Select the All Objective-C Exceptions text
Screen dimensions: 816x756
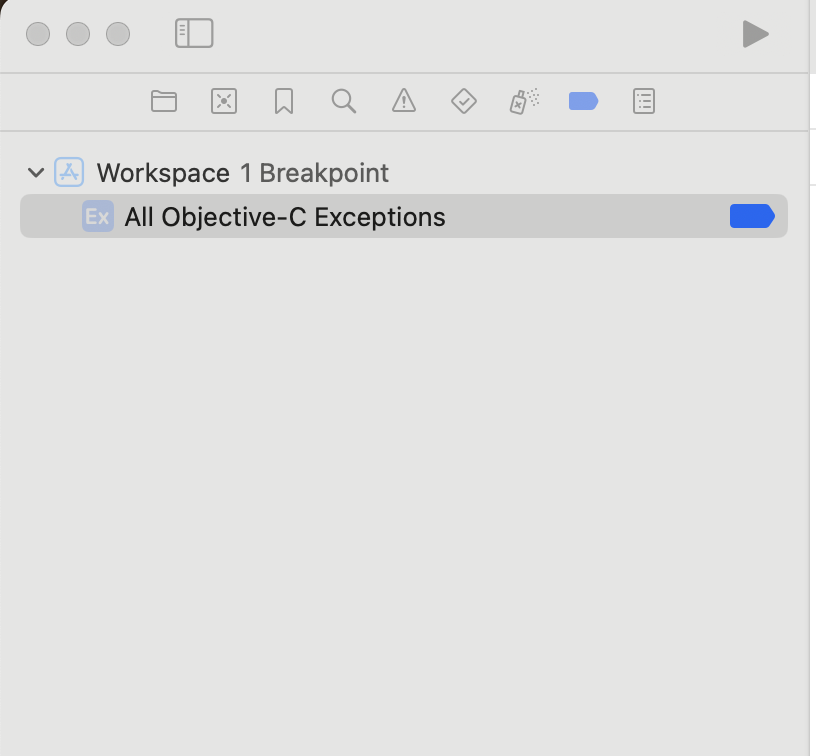[285, 217]
